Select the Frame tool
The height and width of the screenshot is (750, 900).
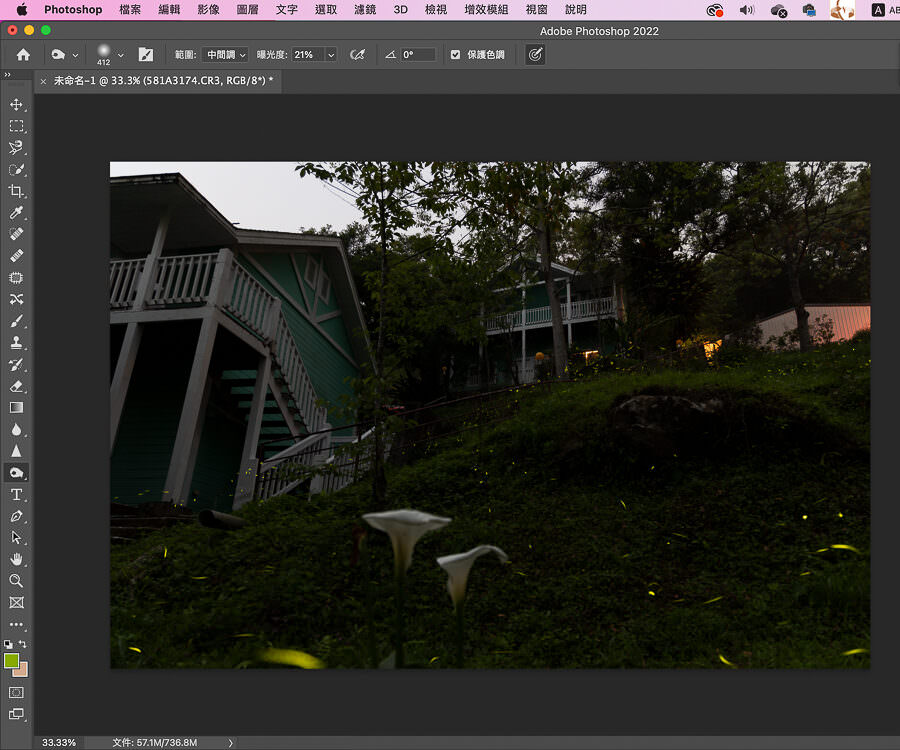[16, 603]
